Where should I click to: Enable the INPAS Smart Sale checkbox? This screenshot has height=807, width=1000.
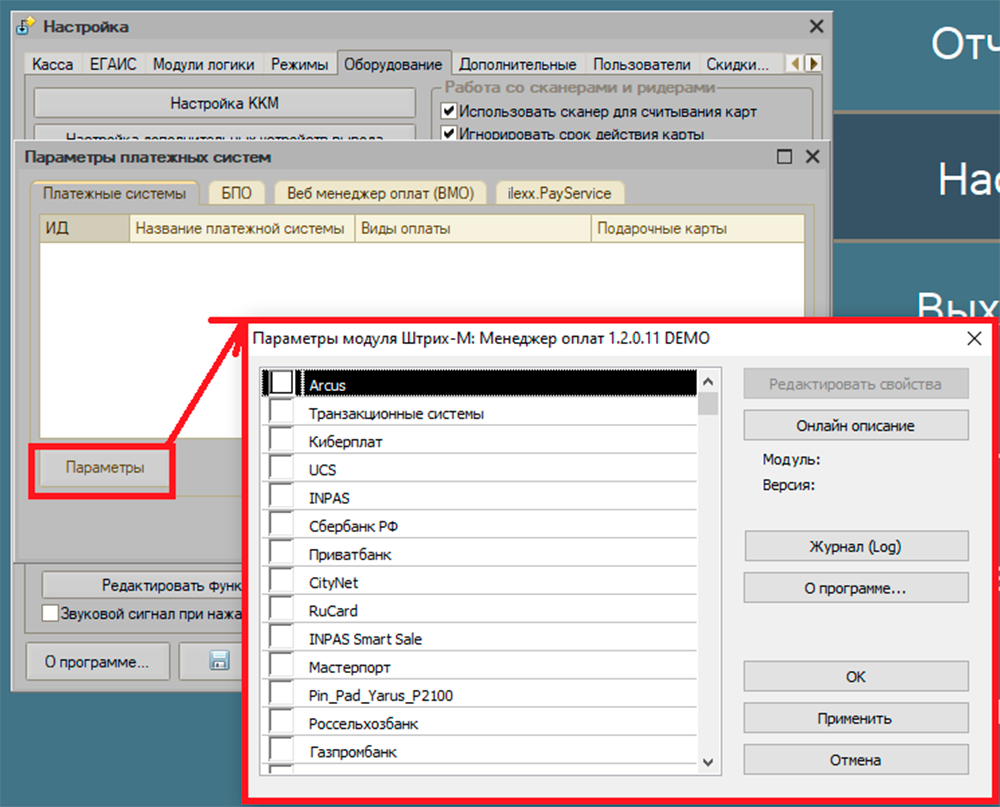point(281,637)
